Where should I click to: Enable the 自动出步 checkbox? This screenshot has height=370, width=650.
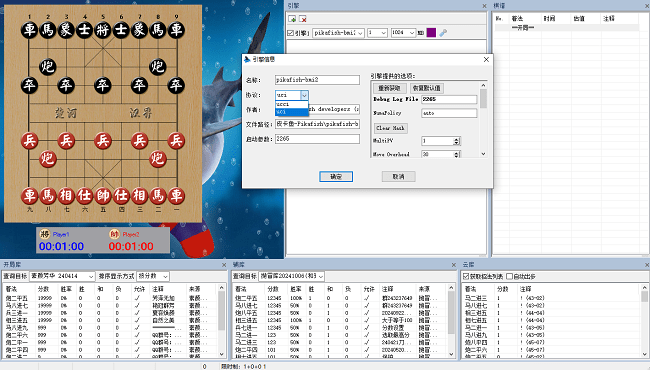(509, 276)
